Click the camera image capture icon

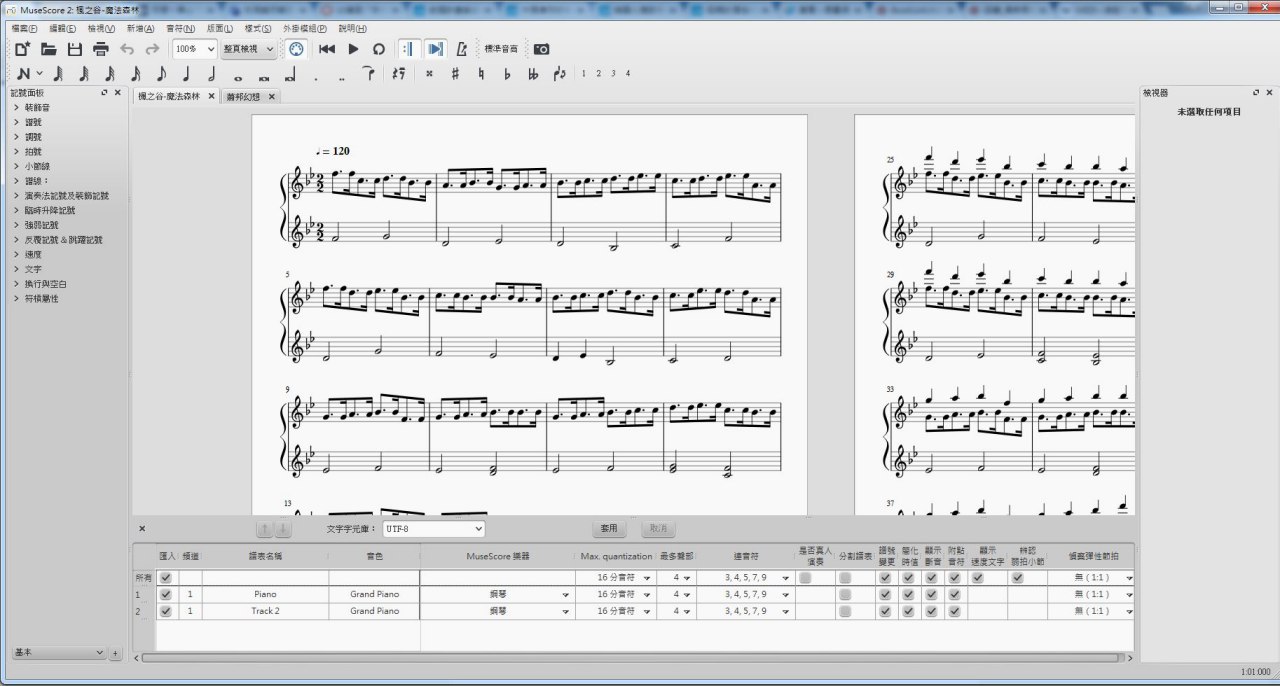541,49
